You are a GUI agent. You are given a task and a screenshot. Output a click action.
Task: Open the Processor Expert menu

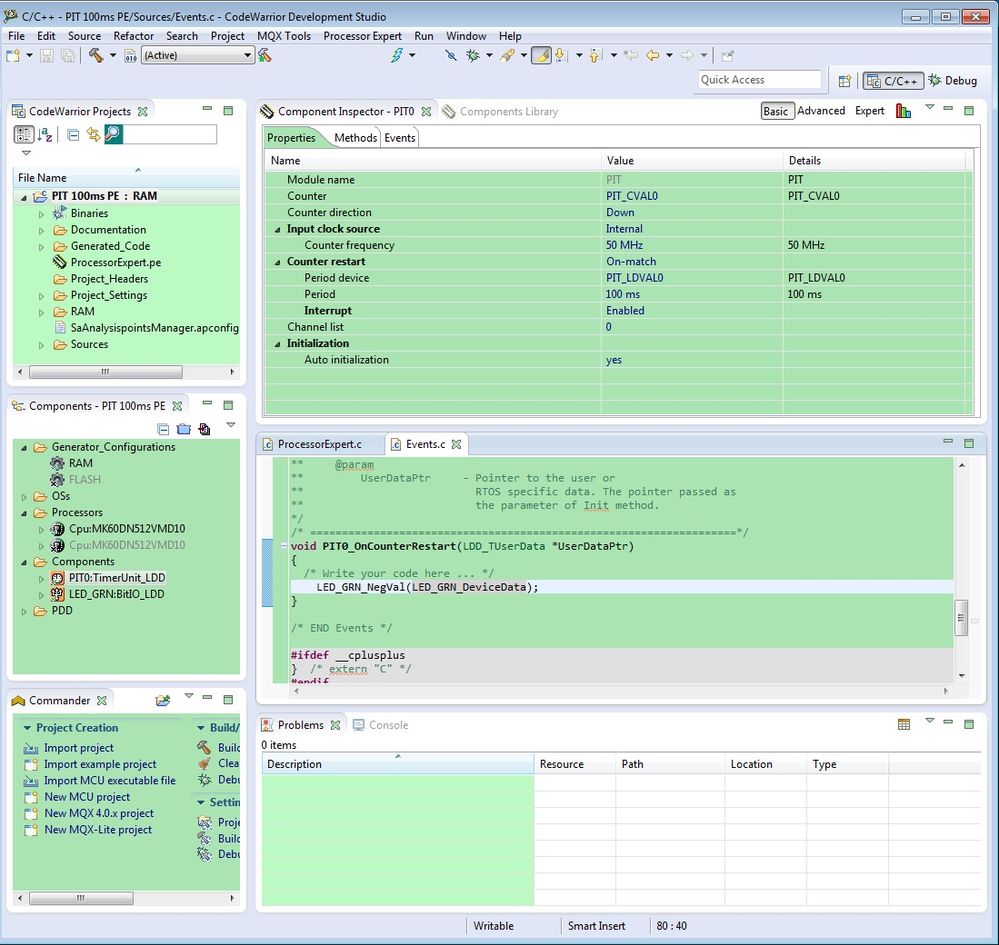tap(362, 36)
